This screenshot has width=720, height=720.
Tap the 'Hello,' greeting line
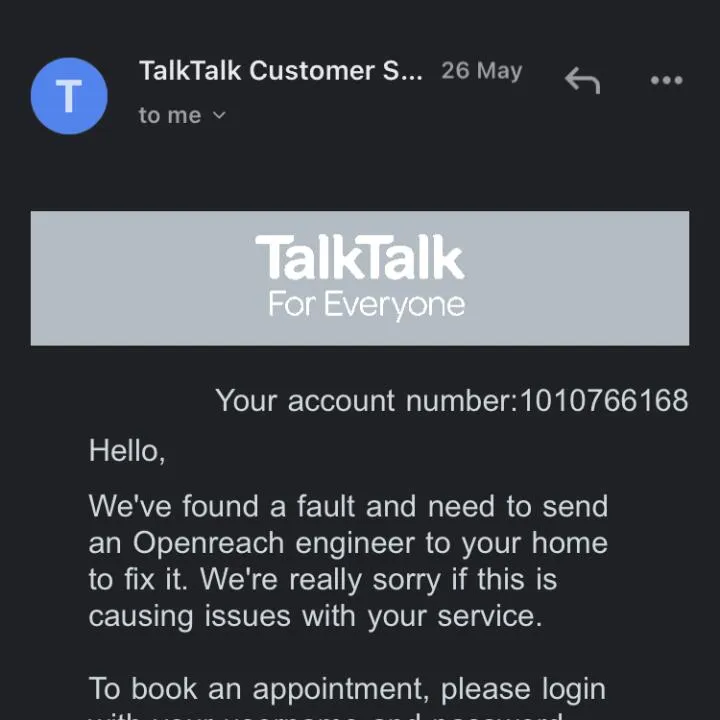pos(127,450)
